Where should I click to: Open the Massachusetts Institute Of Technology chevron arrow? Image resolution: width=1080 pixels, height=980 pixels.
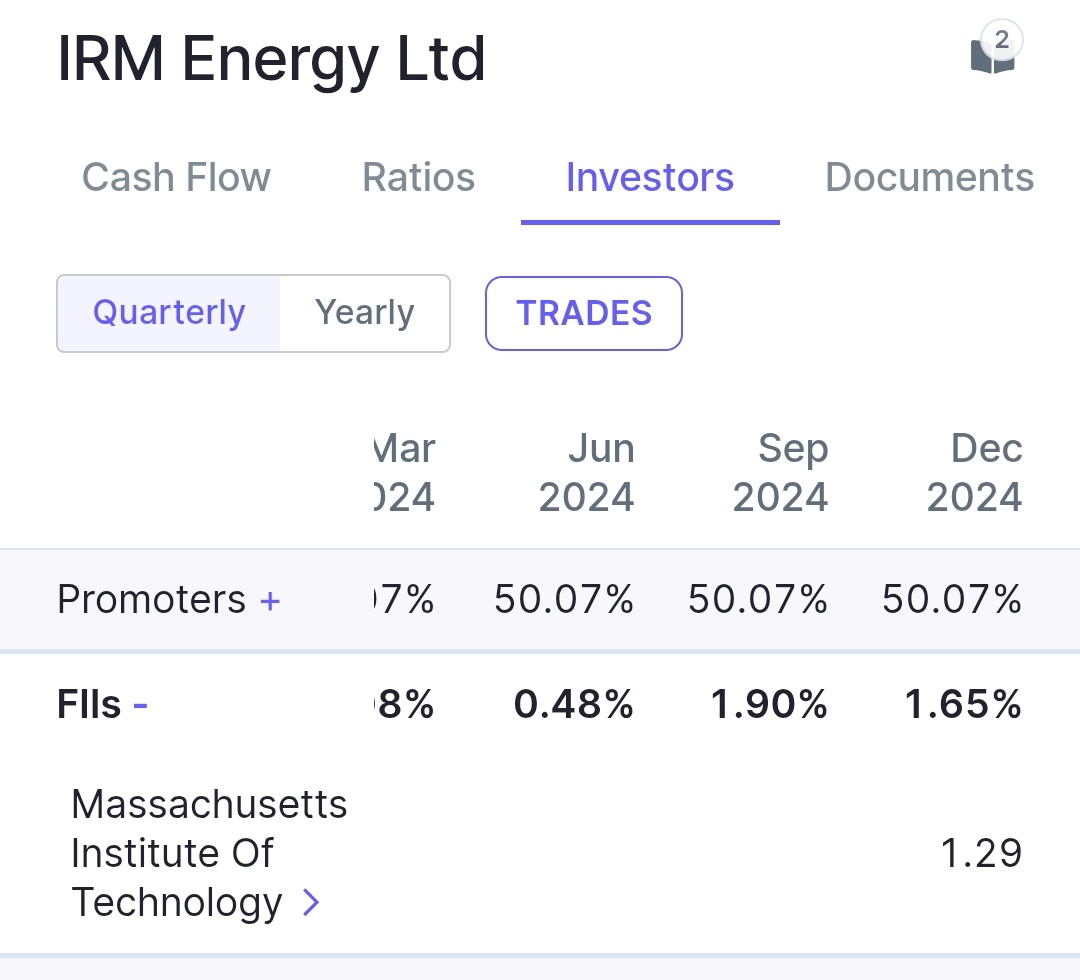[311, 903]
